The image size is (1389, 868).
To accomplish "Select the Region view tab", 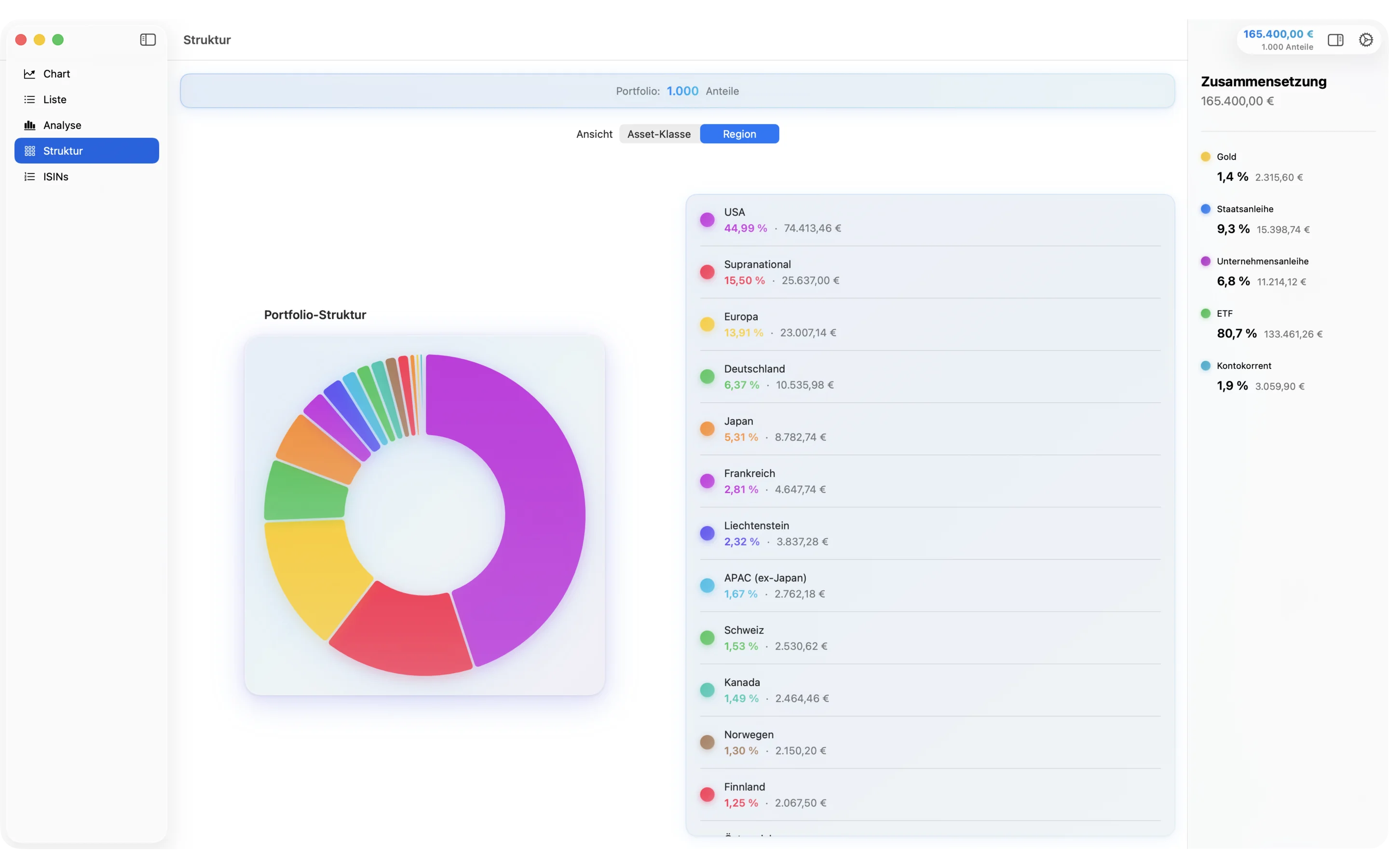I will (x=739, y=134).
